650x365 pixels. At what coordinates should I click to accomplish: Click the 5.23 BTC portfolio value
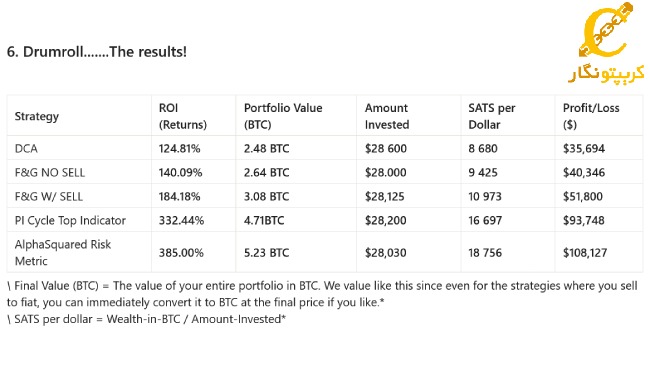coord(267,253)
